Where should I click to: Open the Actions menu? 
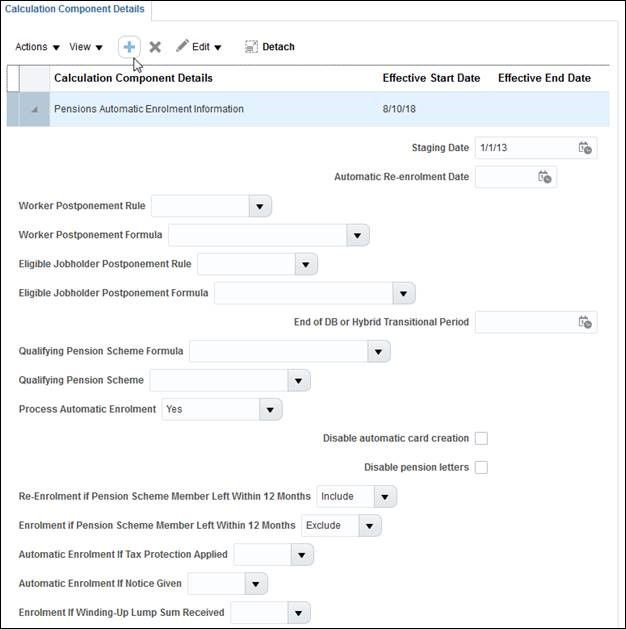[37, 47]
